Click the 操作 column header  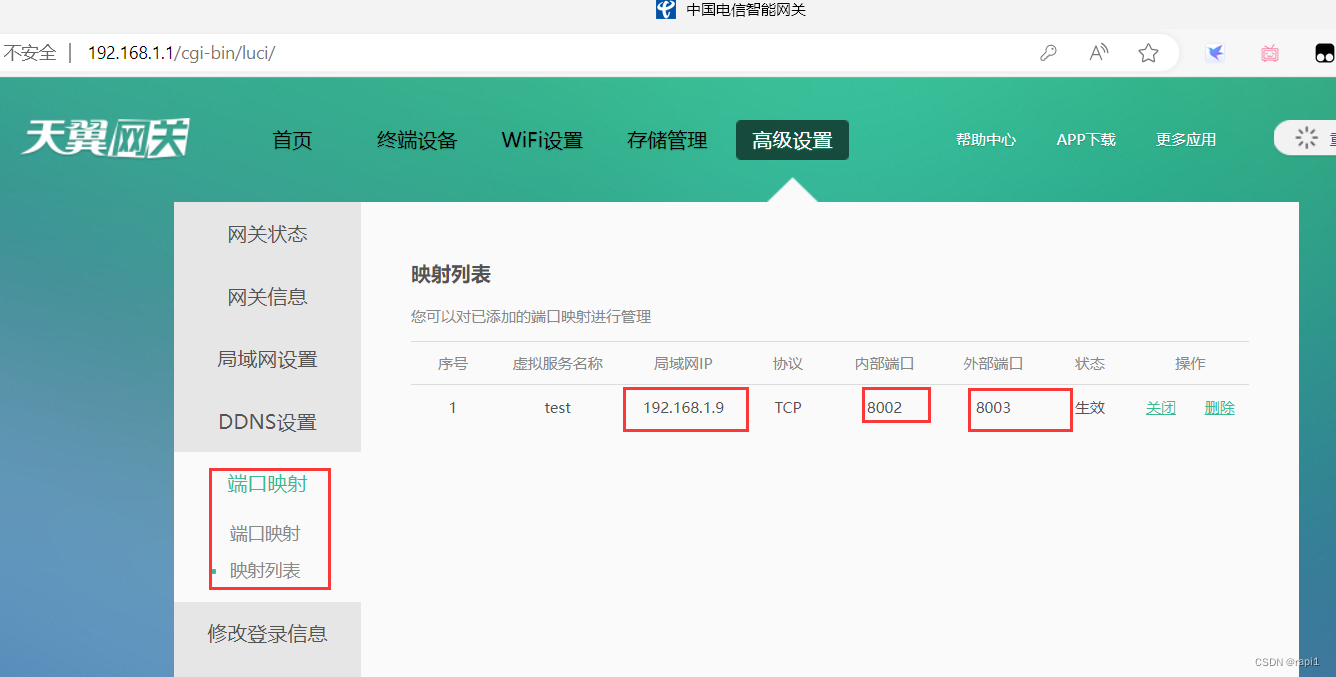click(x=1190, y=363)
